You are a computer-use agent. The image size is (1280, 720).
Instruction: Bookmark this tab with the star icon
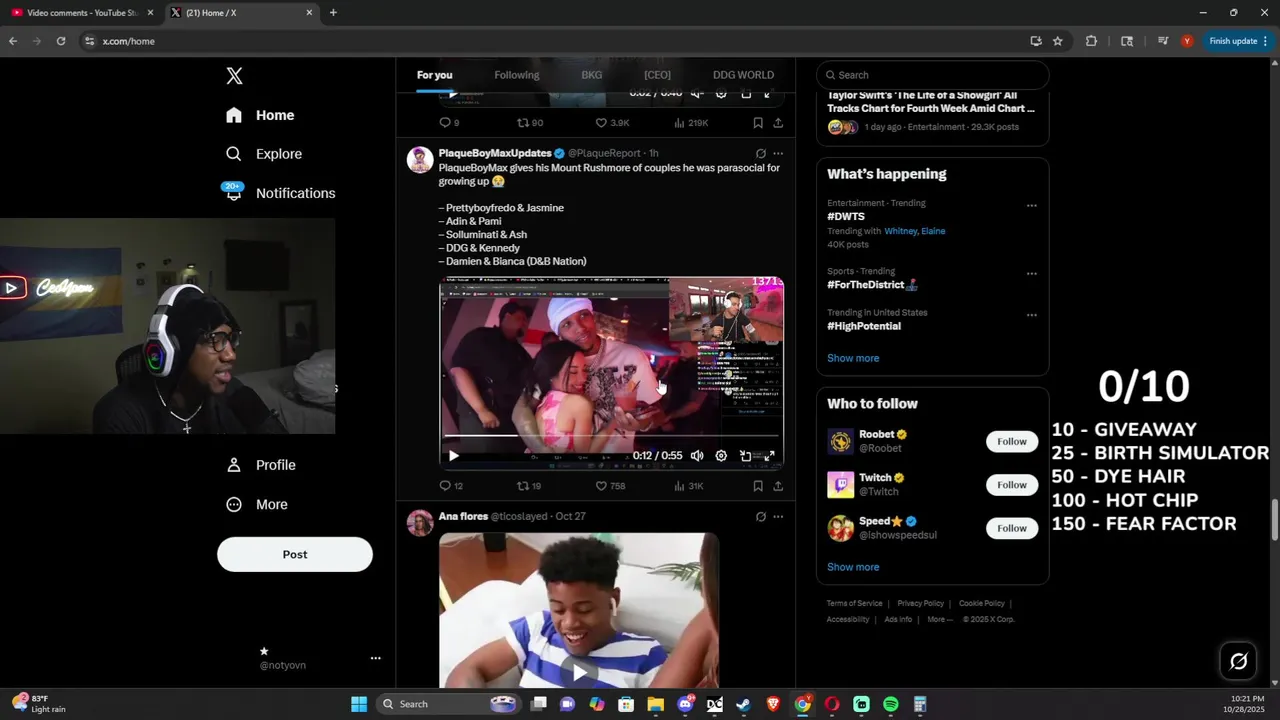pyautogui.click(x=1057, y=41)
